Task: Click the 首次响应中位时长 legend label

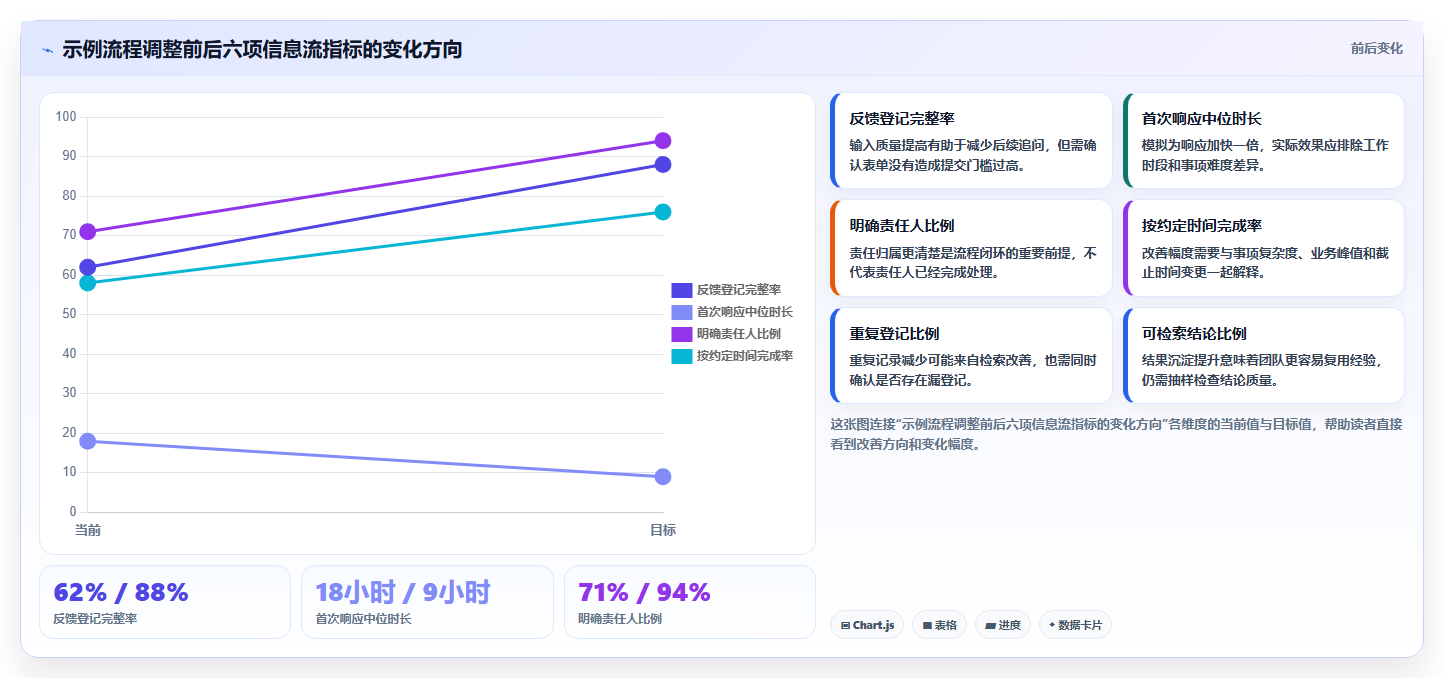Action: (745, 312)
